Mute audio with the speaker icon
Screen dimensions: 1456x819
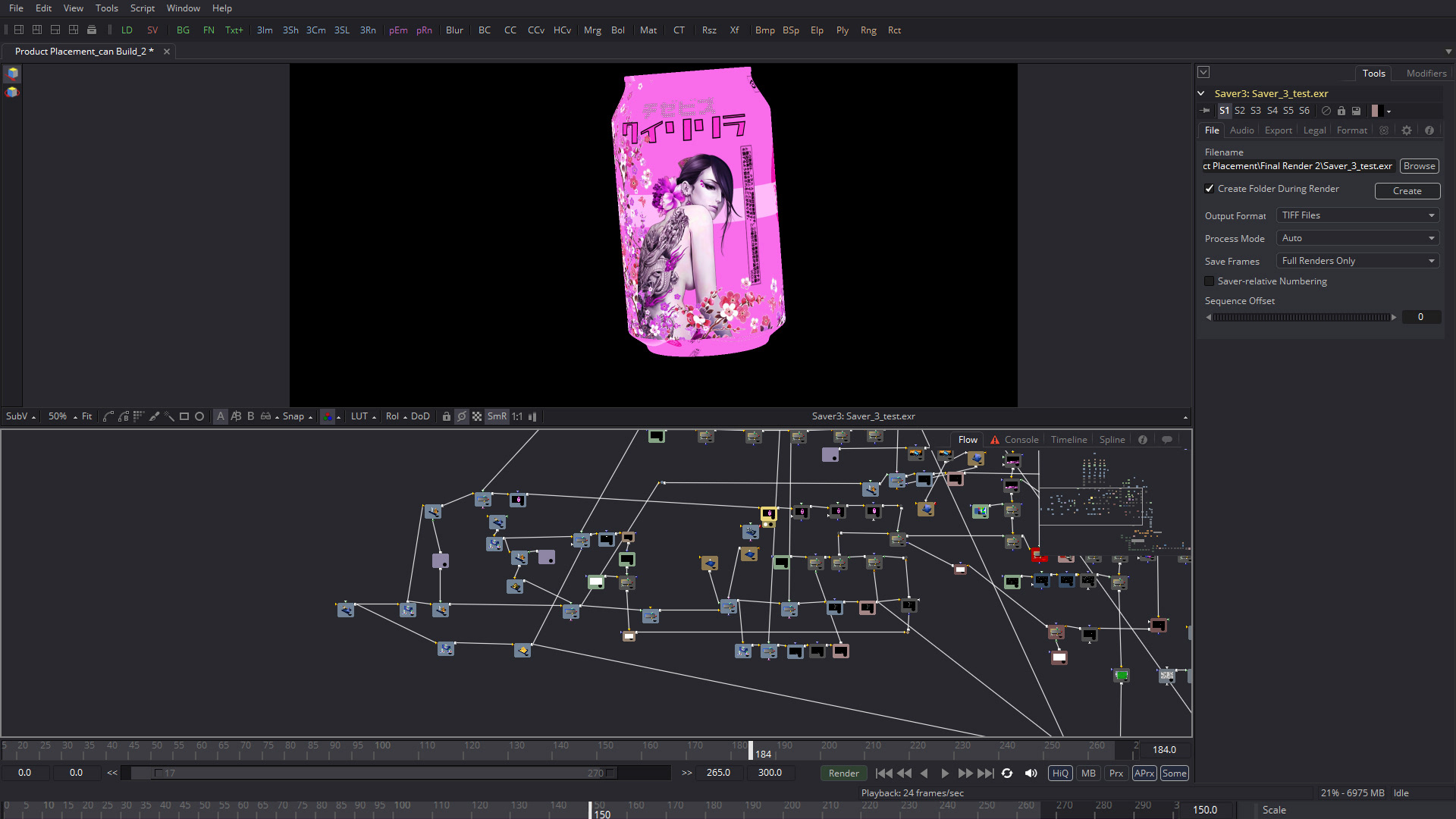pyautogui.click(x=1031, y=773)
